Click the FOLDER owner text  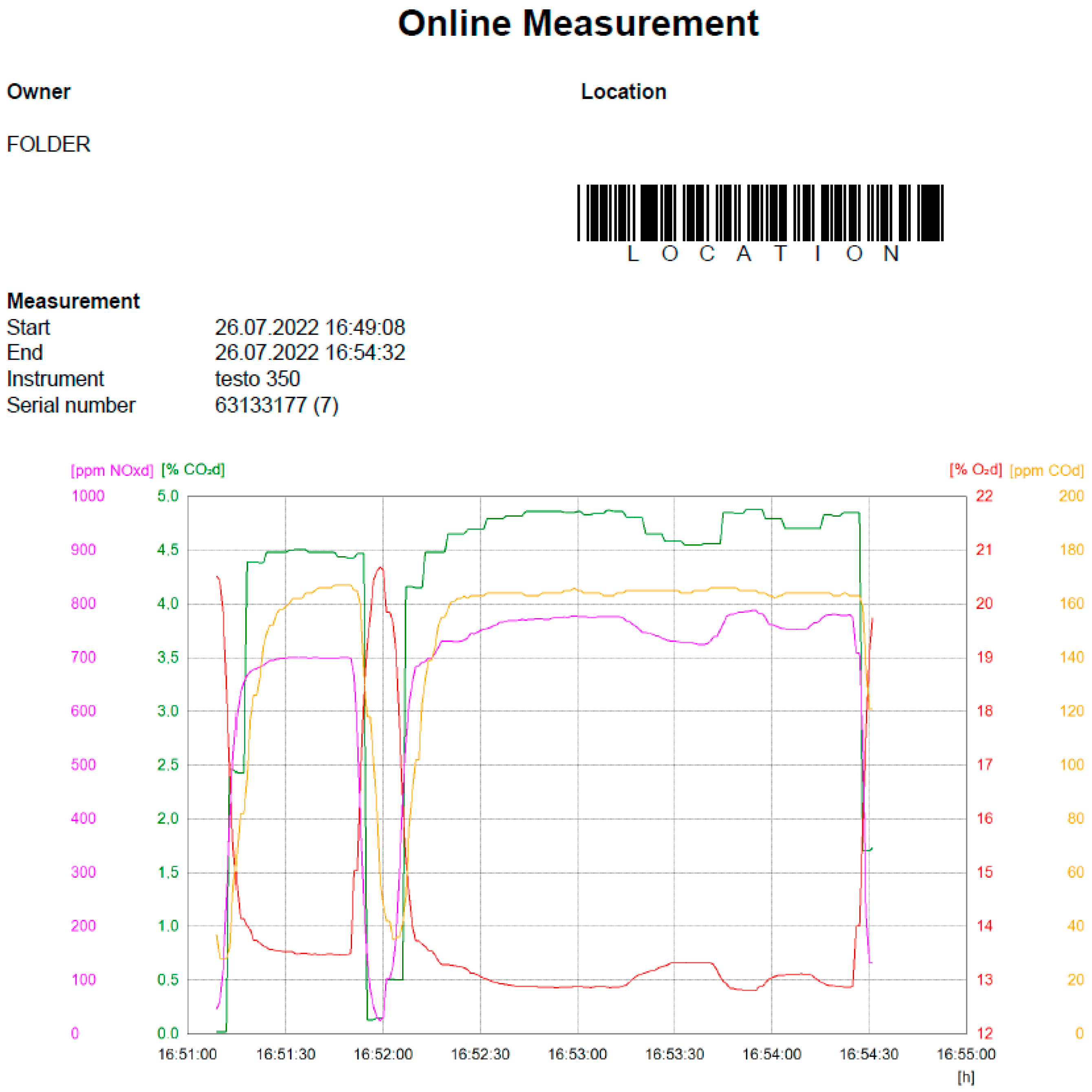(48, 144)
